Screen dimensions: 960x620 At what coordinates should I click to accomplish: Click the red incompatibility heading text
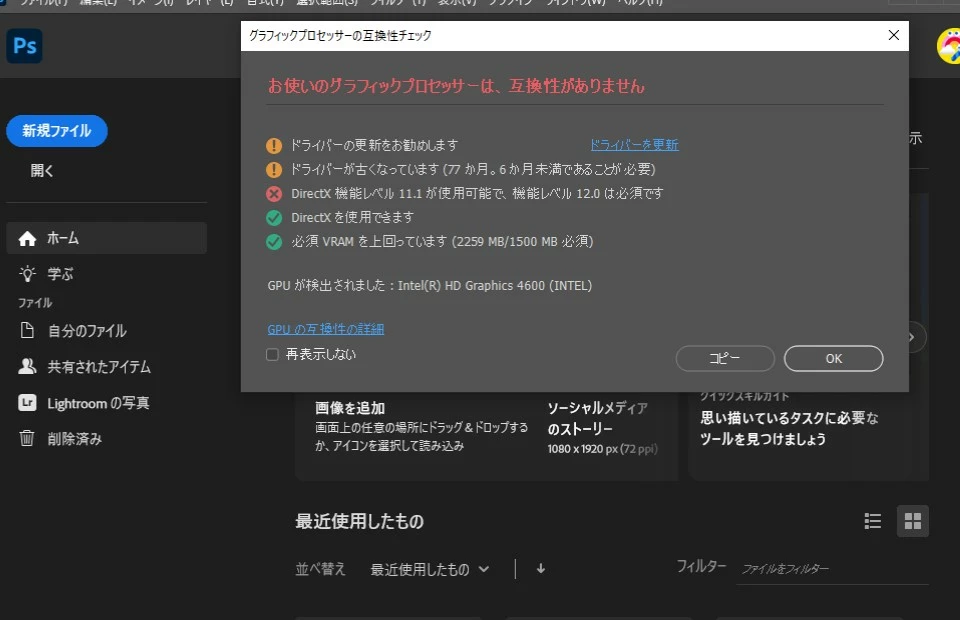456,86
